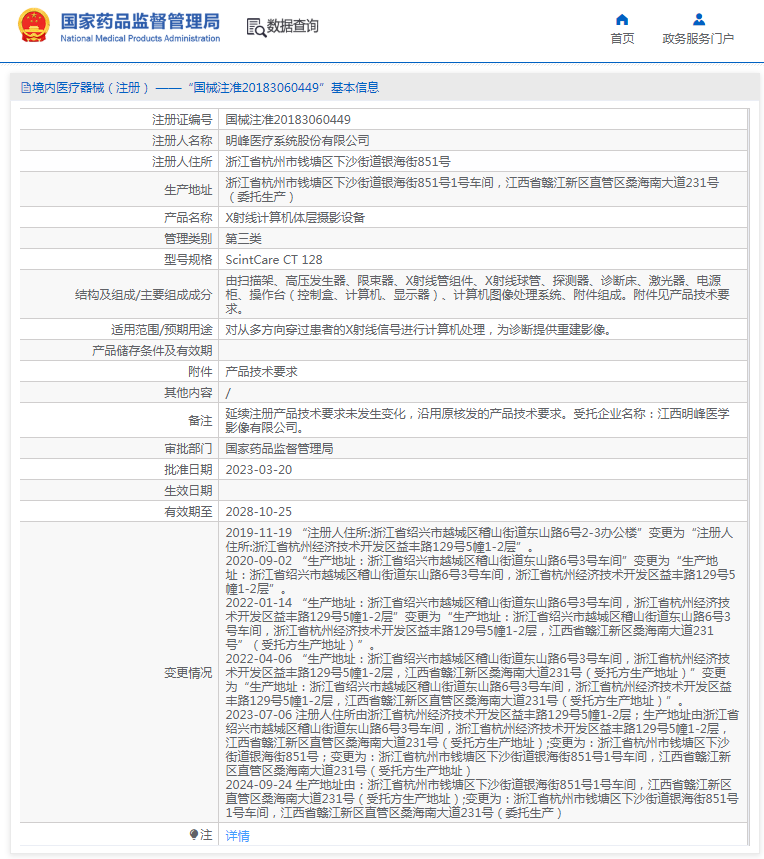Click the 批准日期 row label
Screen dimensions: 764x859
click(188, 470)
